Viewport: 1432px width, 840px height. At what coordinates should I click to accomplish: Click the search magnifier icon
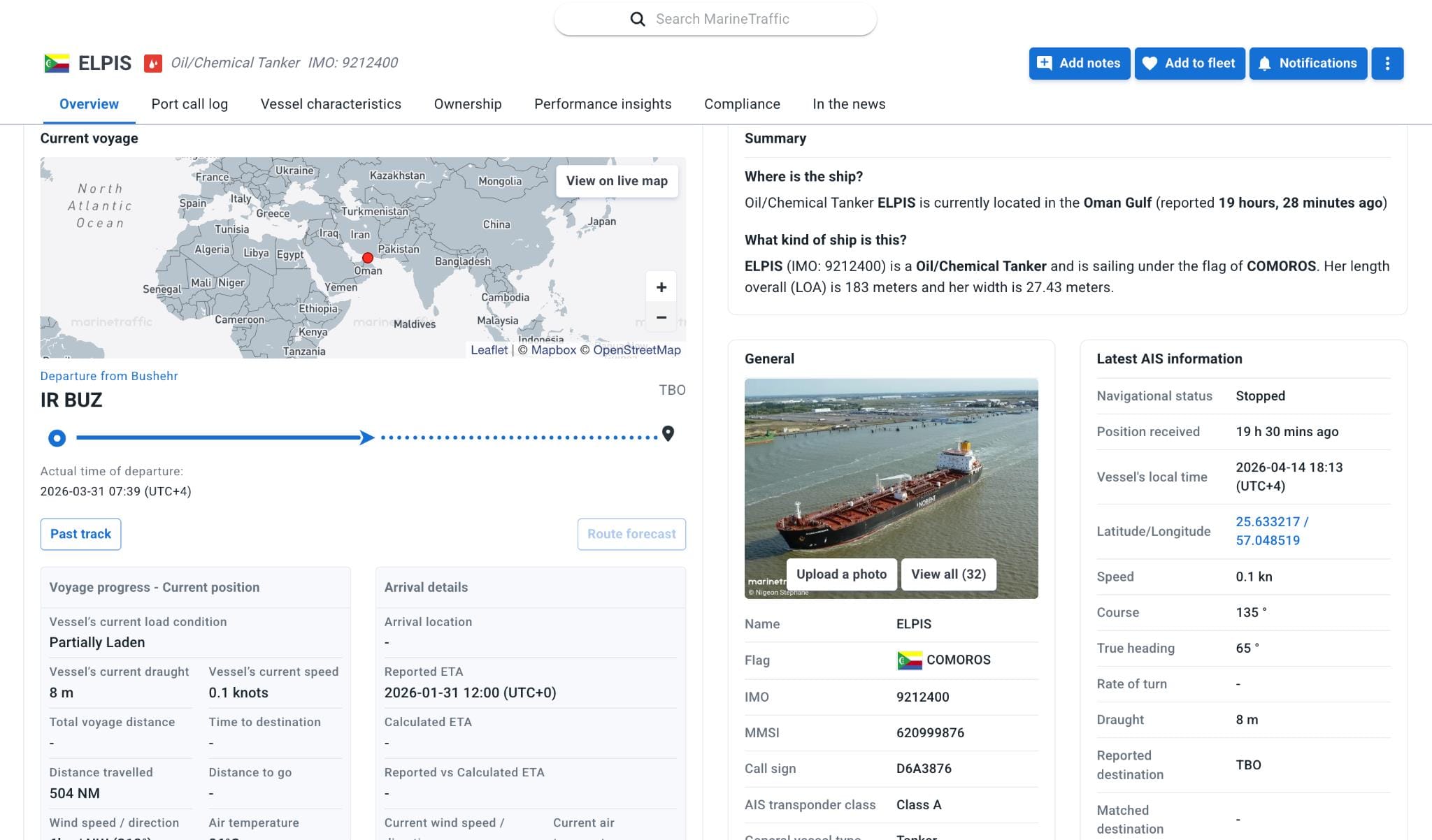click(637, 19)
